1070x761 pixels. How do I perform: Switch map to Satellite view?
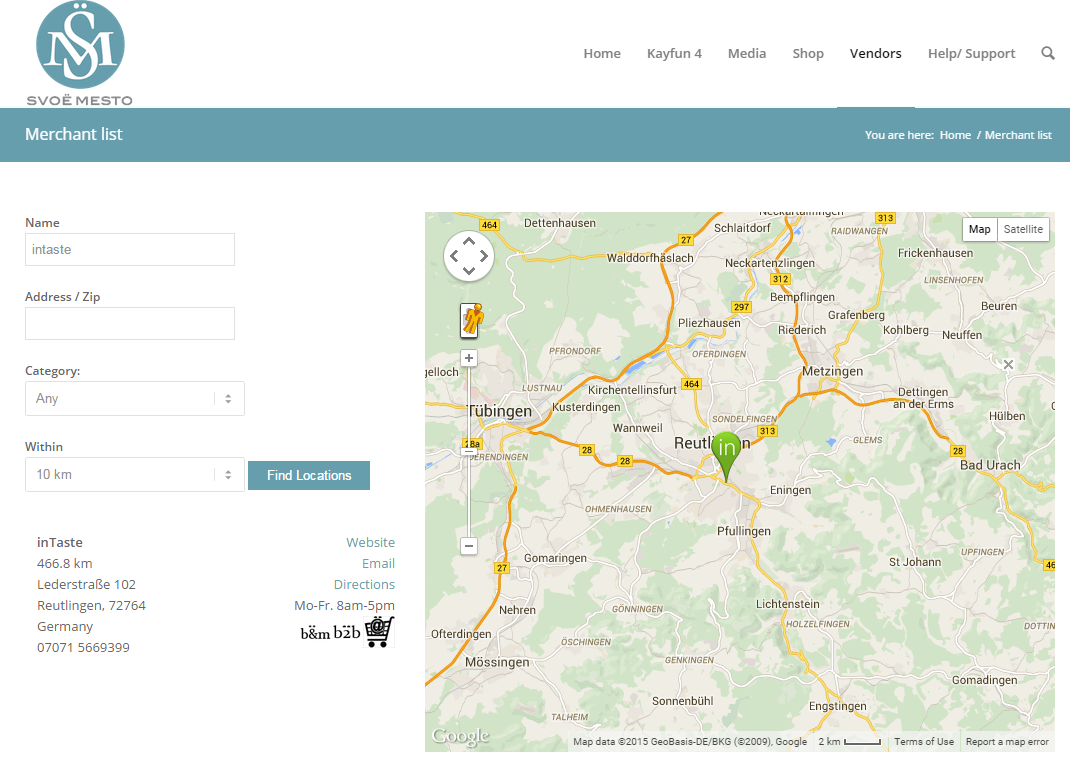click(1023, 229)
